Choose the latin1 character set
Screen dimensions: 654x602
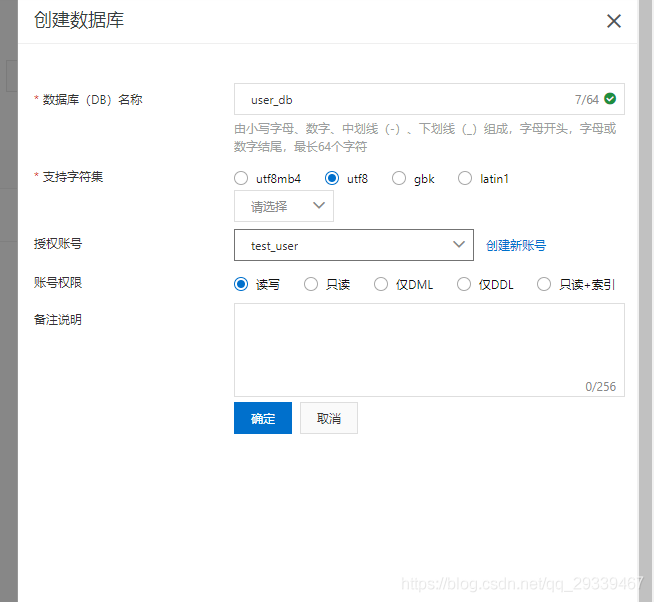click(x=465, y=179)
